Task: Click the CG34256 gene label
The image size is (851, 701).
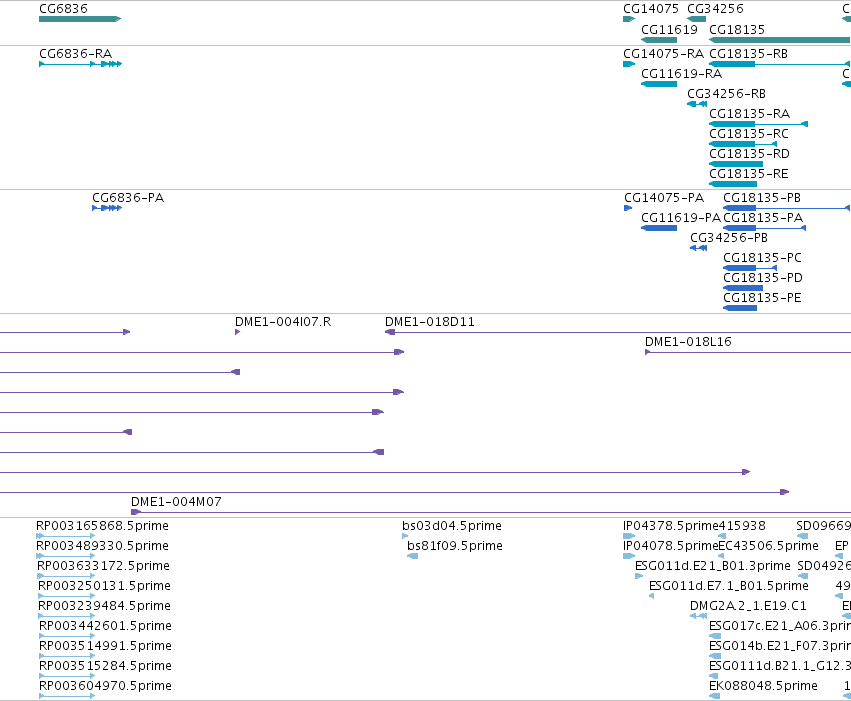Action: click(x=715, y=9)
